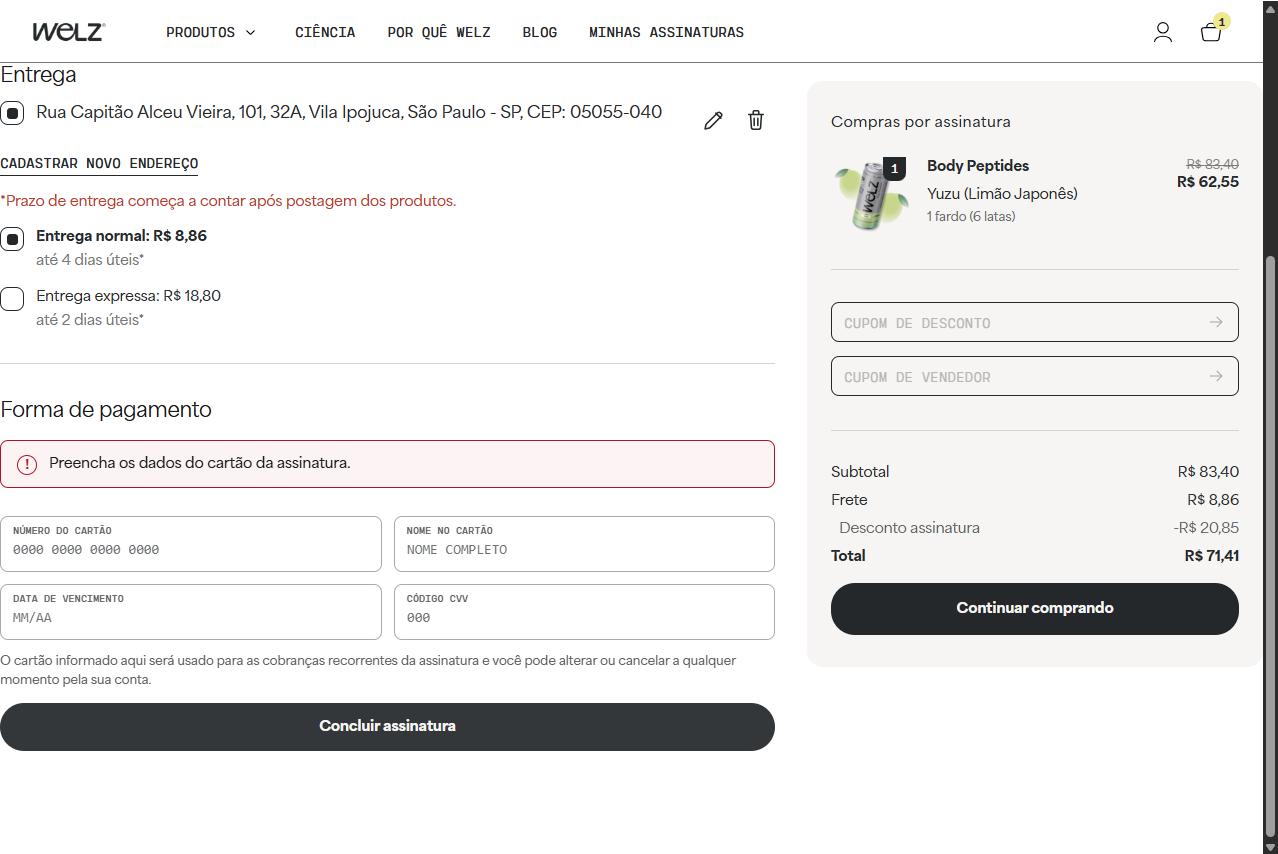This screenshot has height=854, width=1278.
Task: Click the Forma de pagamento heading
Action: click(106, 410)
